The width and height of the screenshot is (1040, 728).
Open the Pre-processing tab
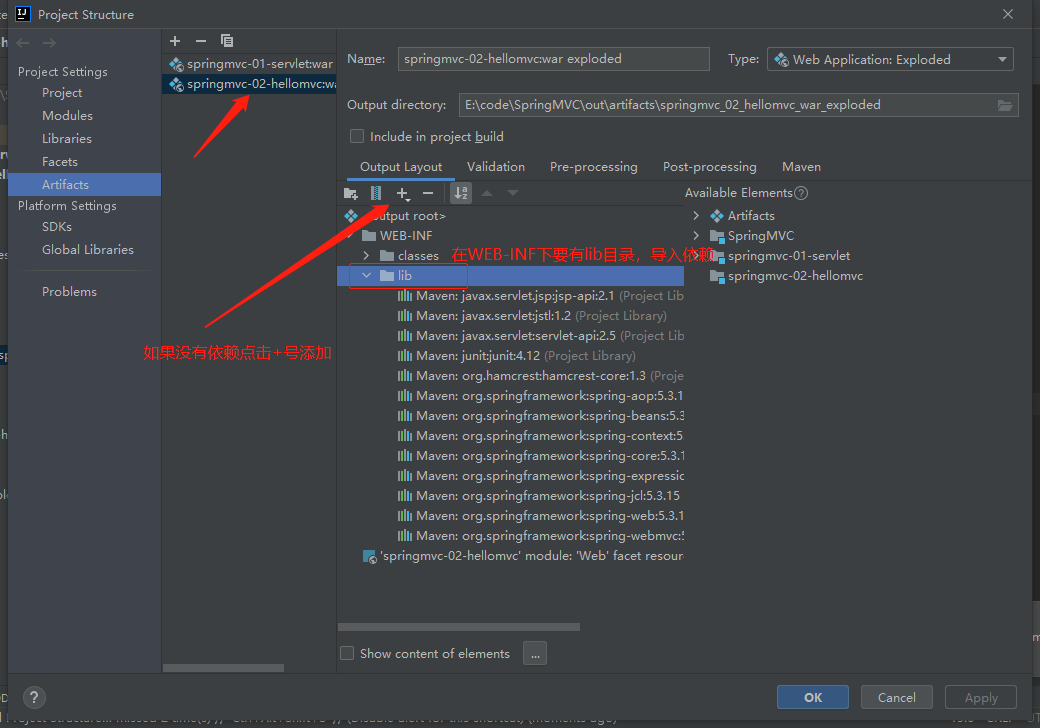pyautogui.click(x=594, y=167)
